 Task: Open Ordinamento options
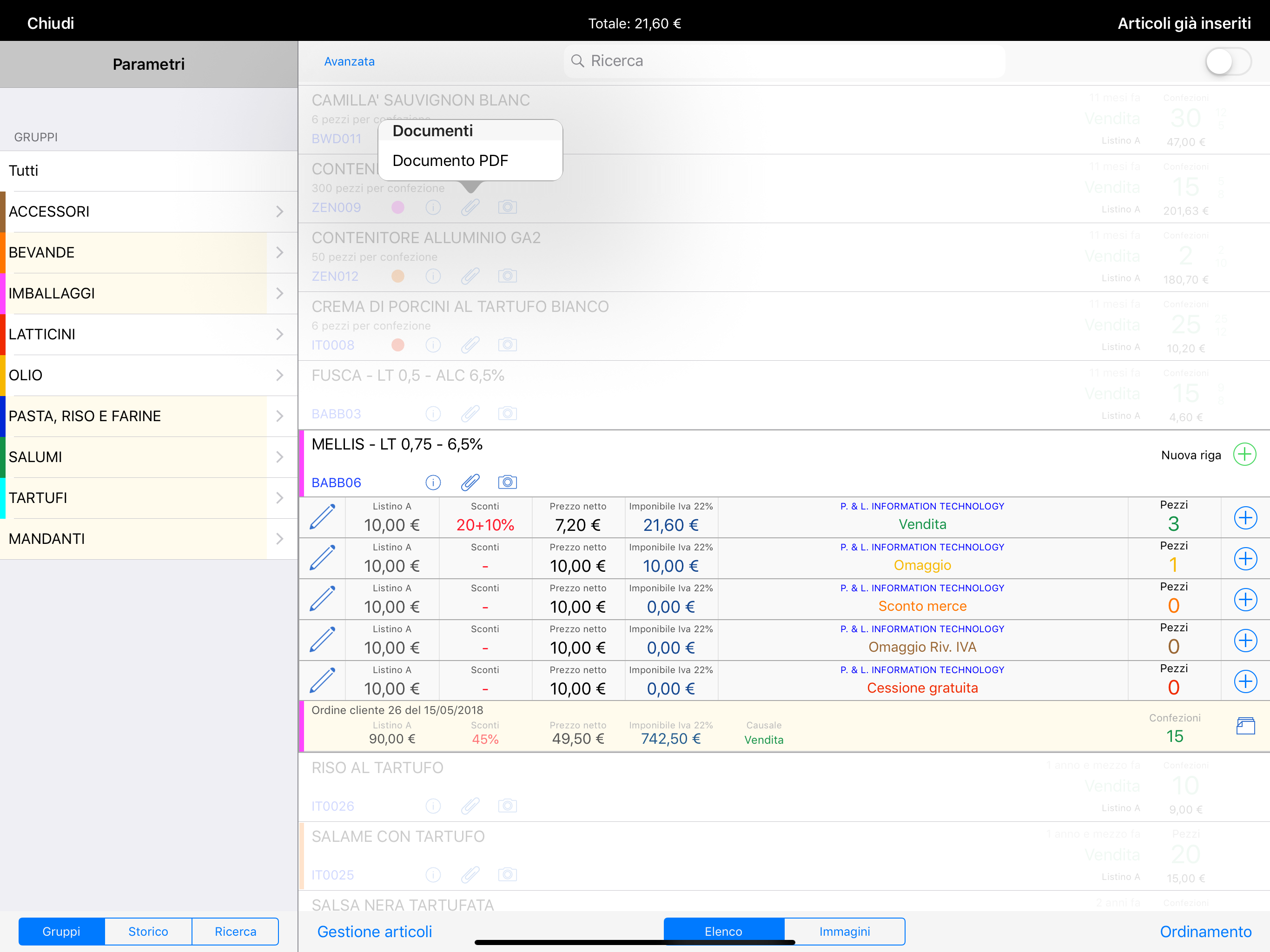click(1206, 932)
